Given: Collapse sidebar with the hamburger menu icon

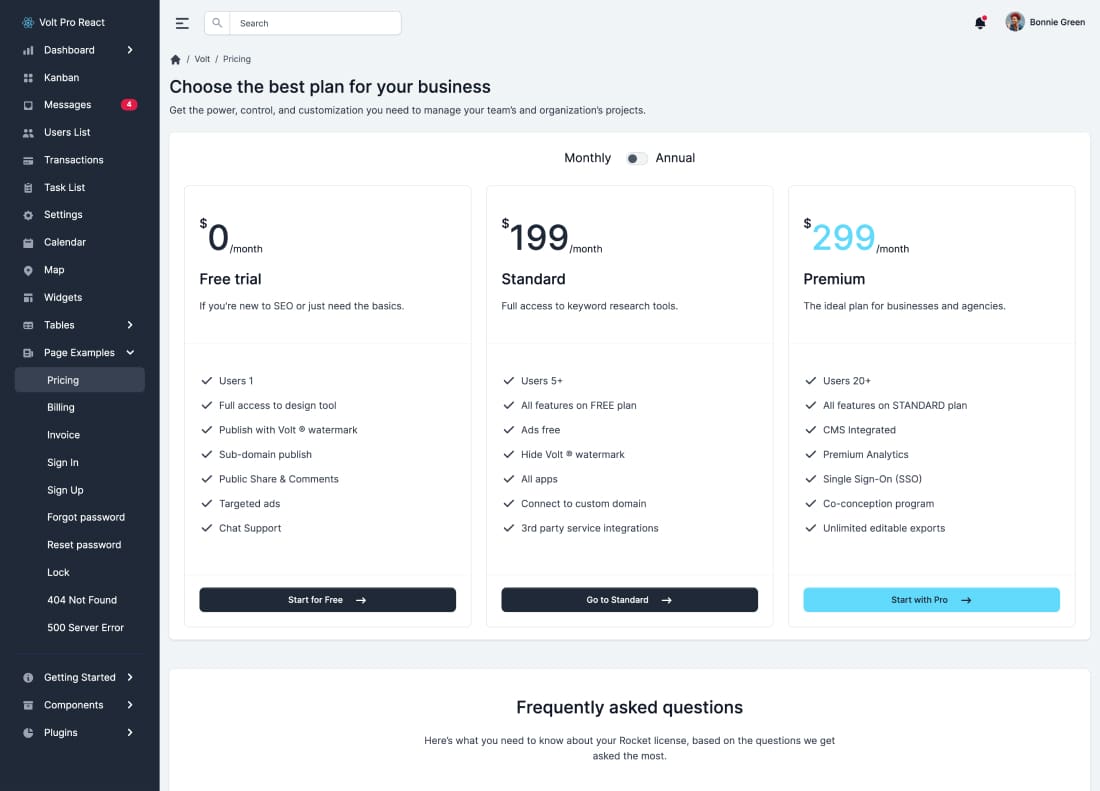Looking at the screenshot, I should [182, 23].
